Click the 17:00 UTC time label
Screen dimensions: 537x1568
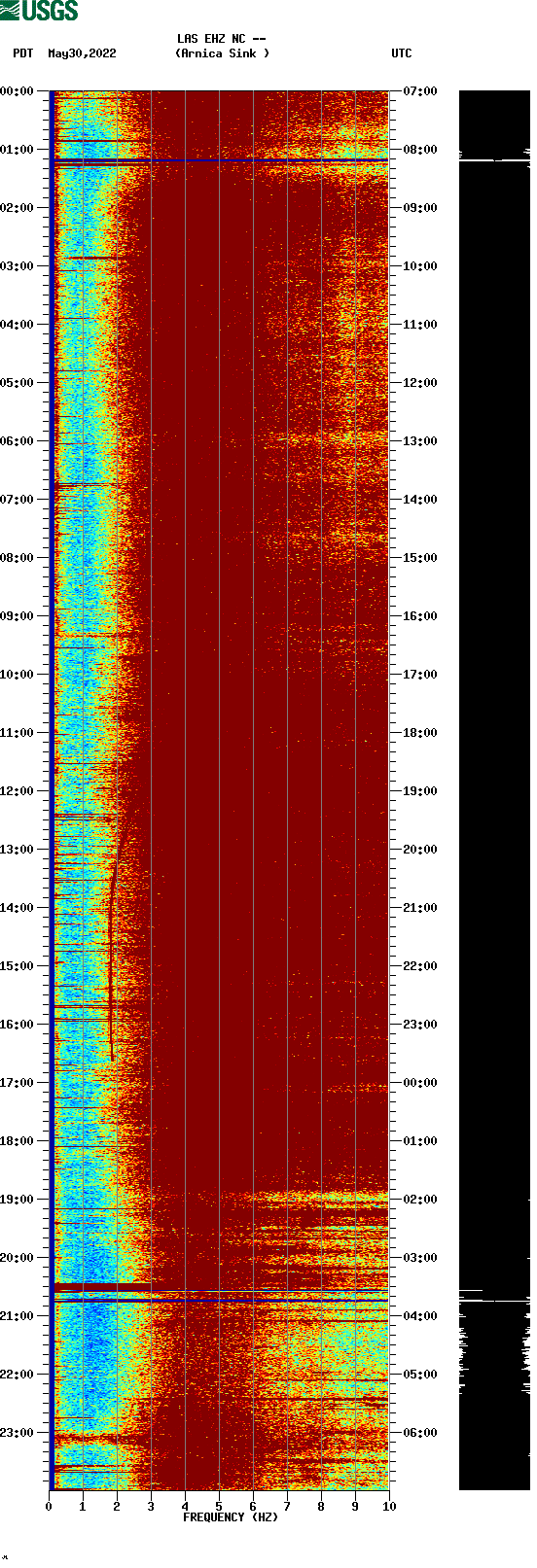[x=420, y=675]
